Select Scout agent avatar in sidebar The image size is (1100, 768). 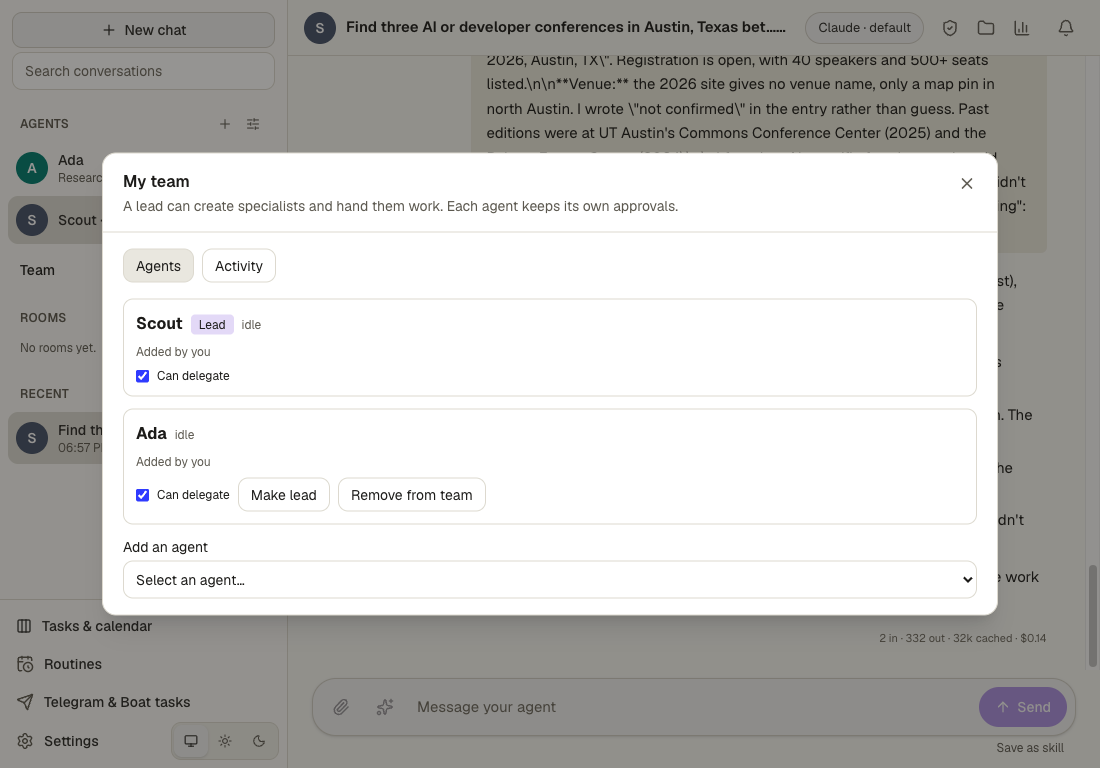tap(32, 220)
